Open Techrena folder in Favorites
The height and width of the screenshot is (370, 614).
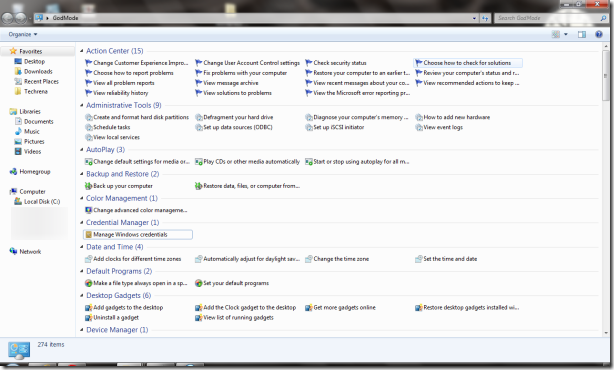[36, 92]
